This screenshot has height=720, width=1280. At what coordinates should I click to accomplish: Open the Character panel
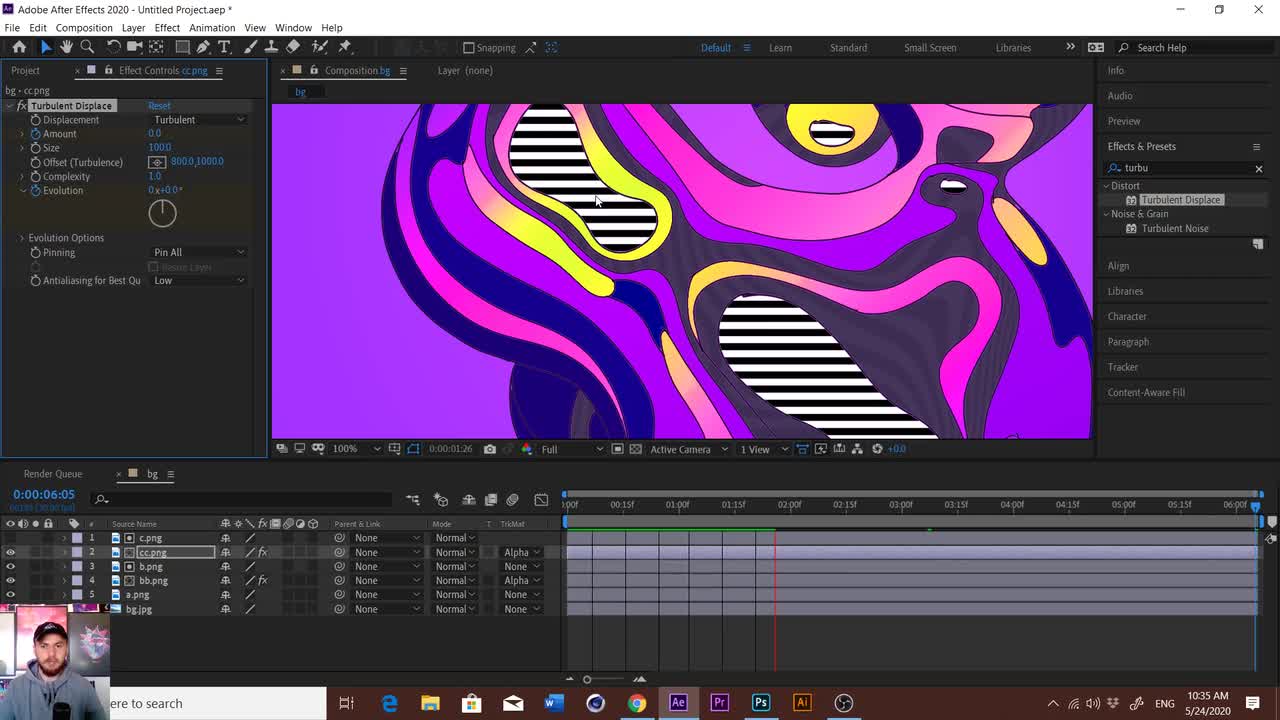pyautogui.click(x=1126, y=316)
